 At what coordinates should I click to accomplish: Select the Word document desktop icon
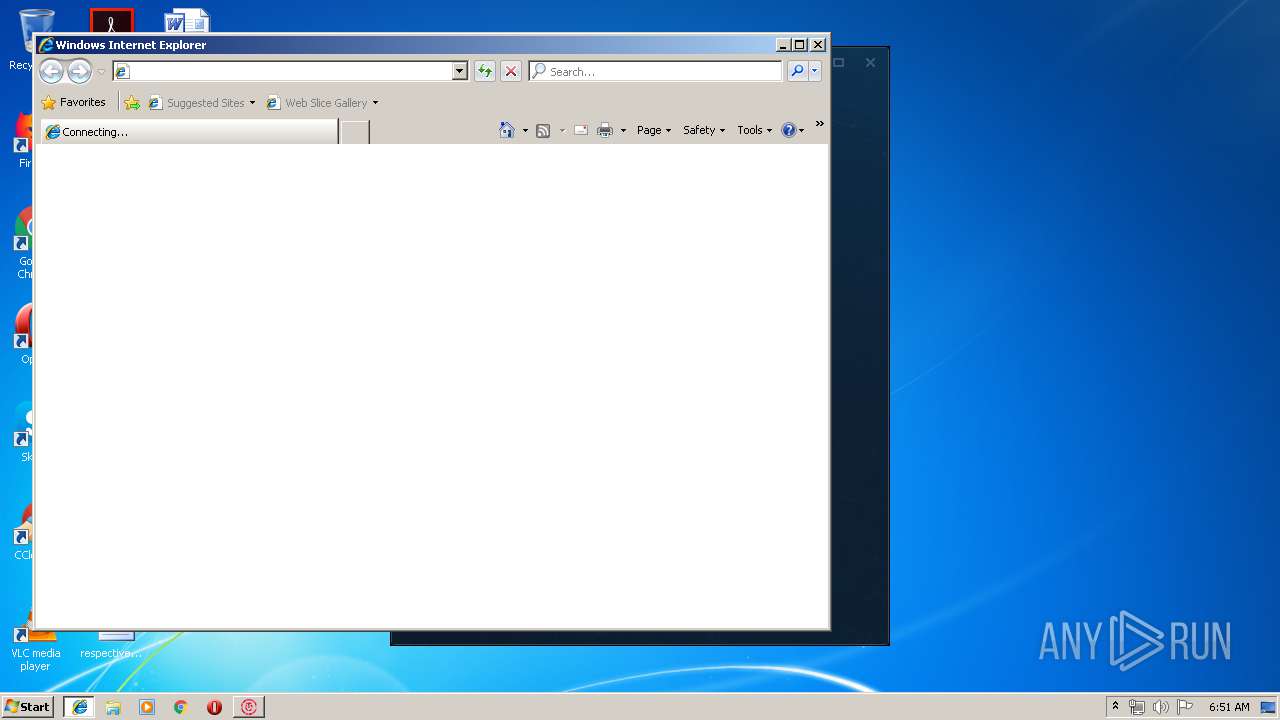pyautogui.click(x=187, y=21)
